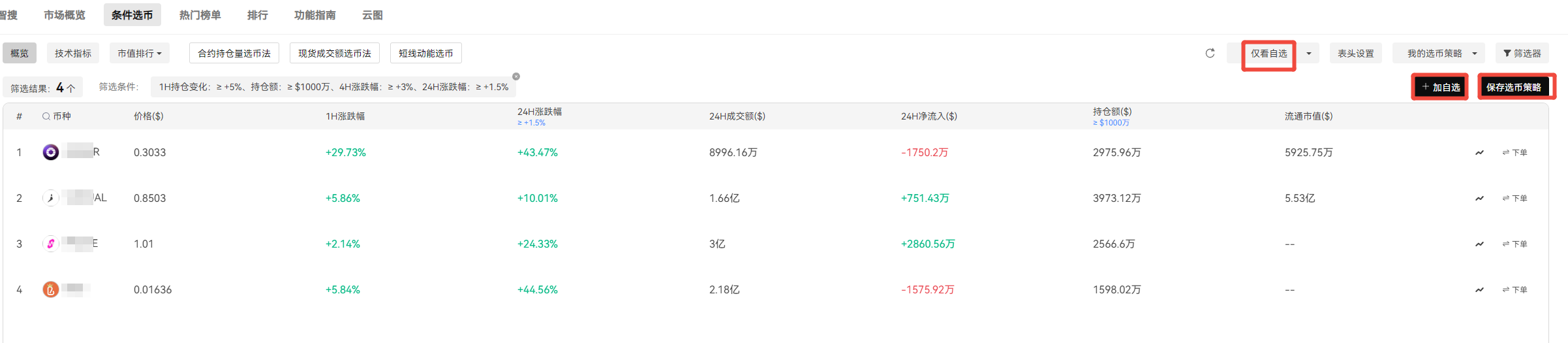Click the search icon beside 币种 header
1568x343 pixels.
point(46,116)
